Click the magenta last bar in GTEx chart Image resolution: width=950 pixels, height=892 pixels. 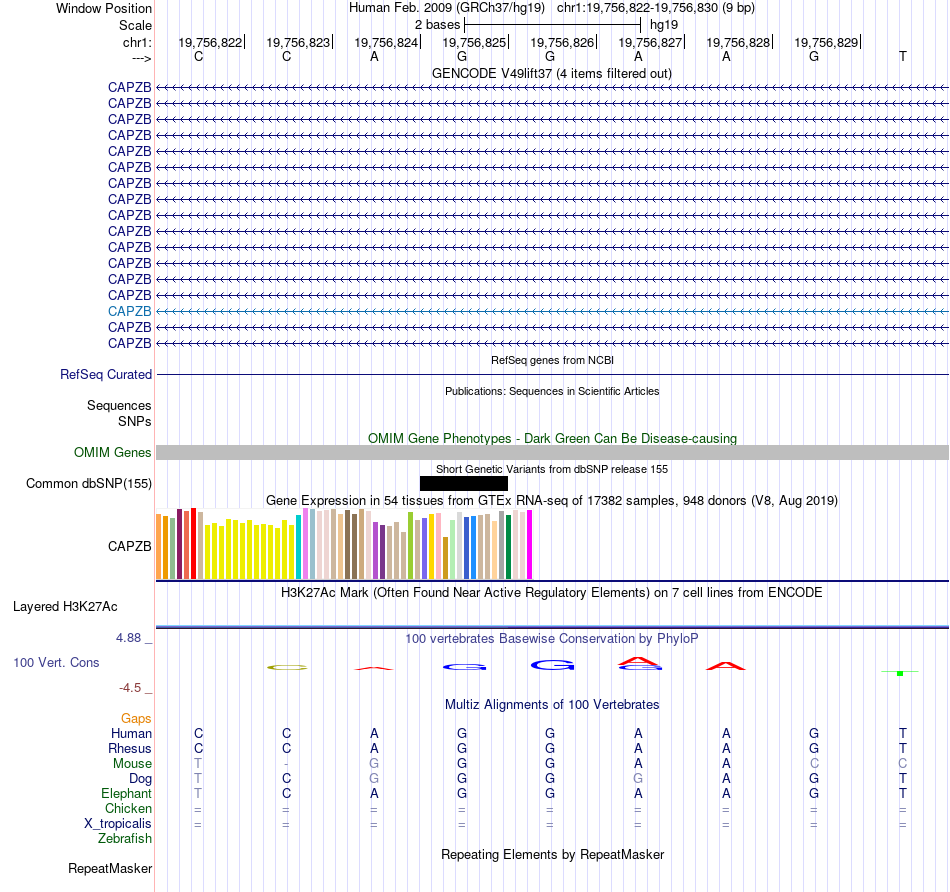click(x=530, y=544)
